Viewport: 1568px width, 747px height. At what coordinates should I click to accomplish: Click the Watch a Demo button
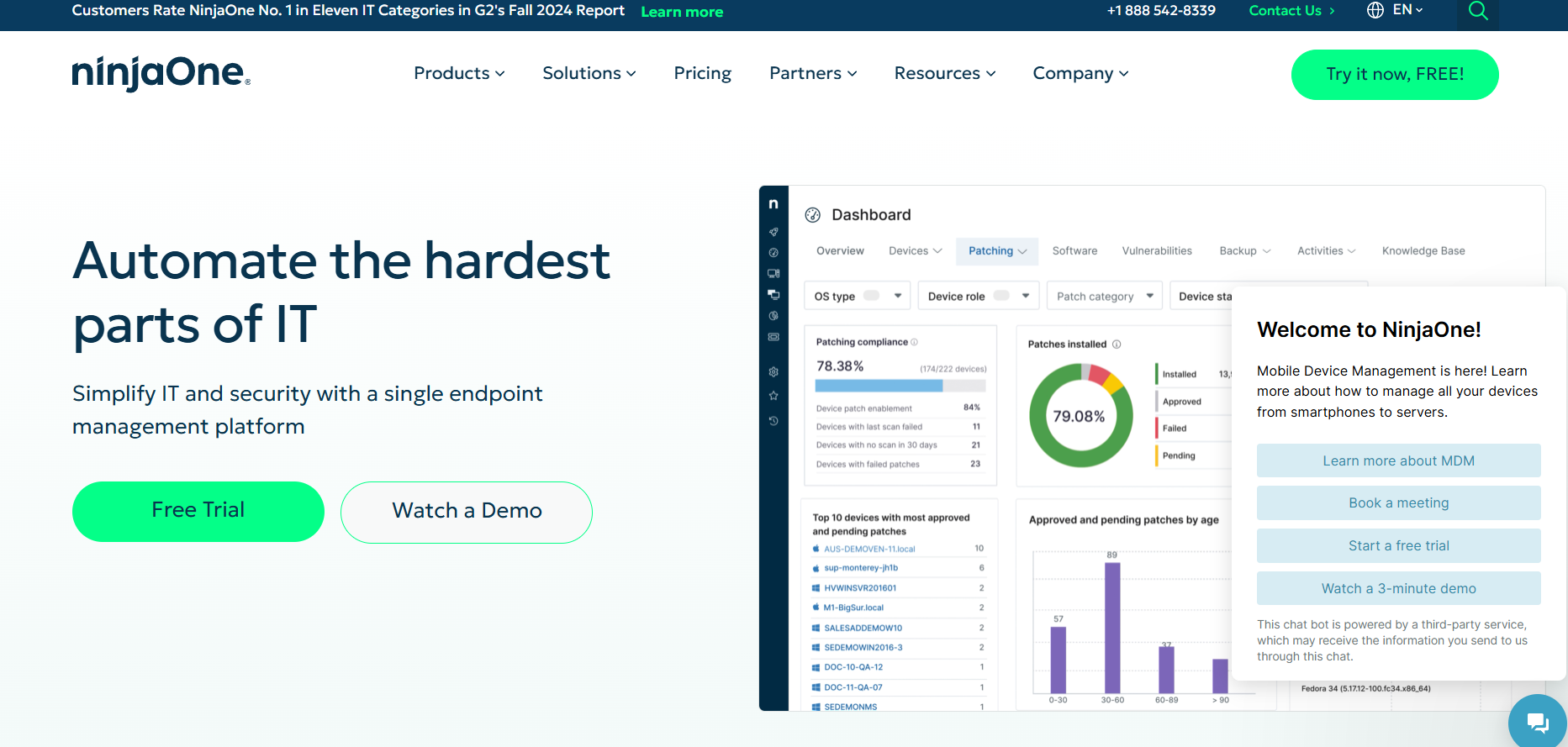(x=467, y=512)
